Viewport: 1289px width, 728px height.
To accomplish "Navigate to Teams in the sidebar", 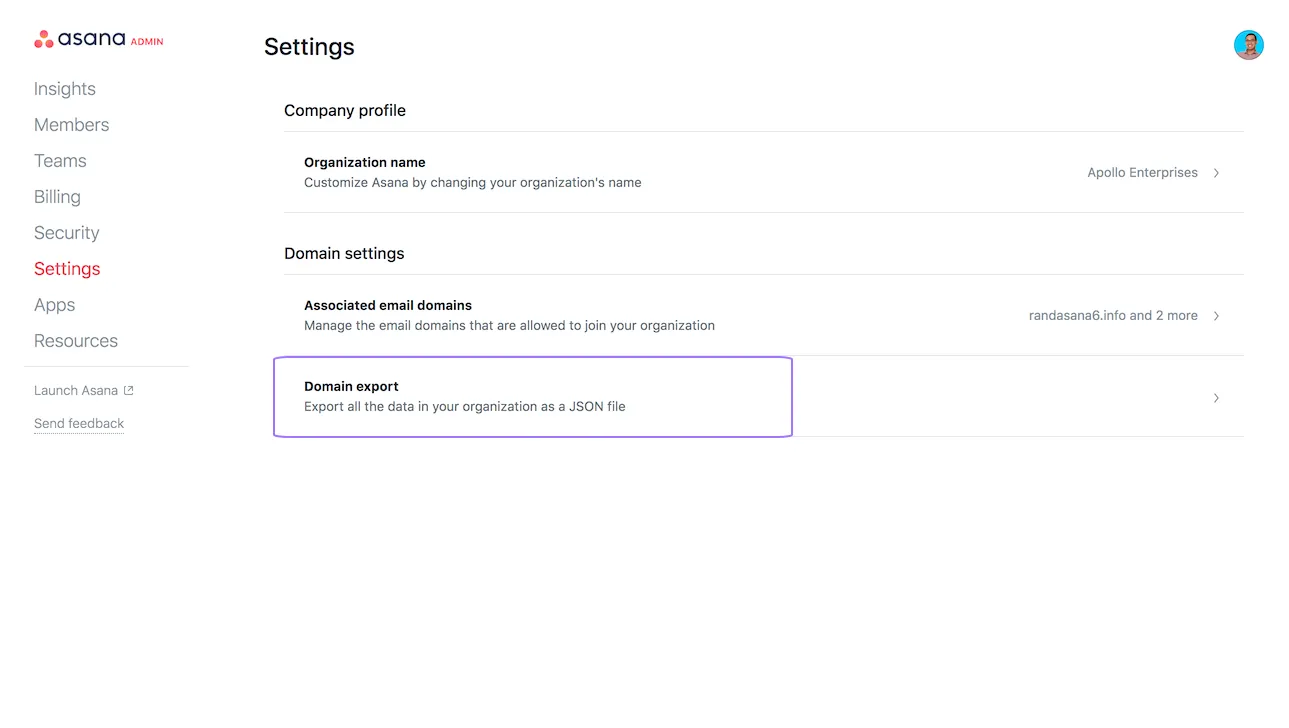I will [x=60, y=161].
